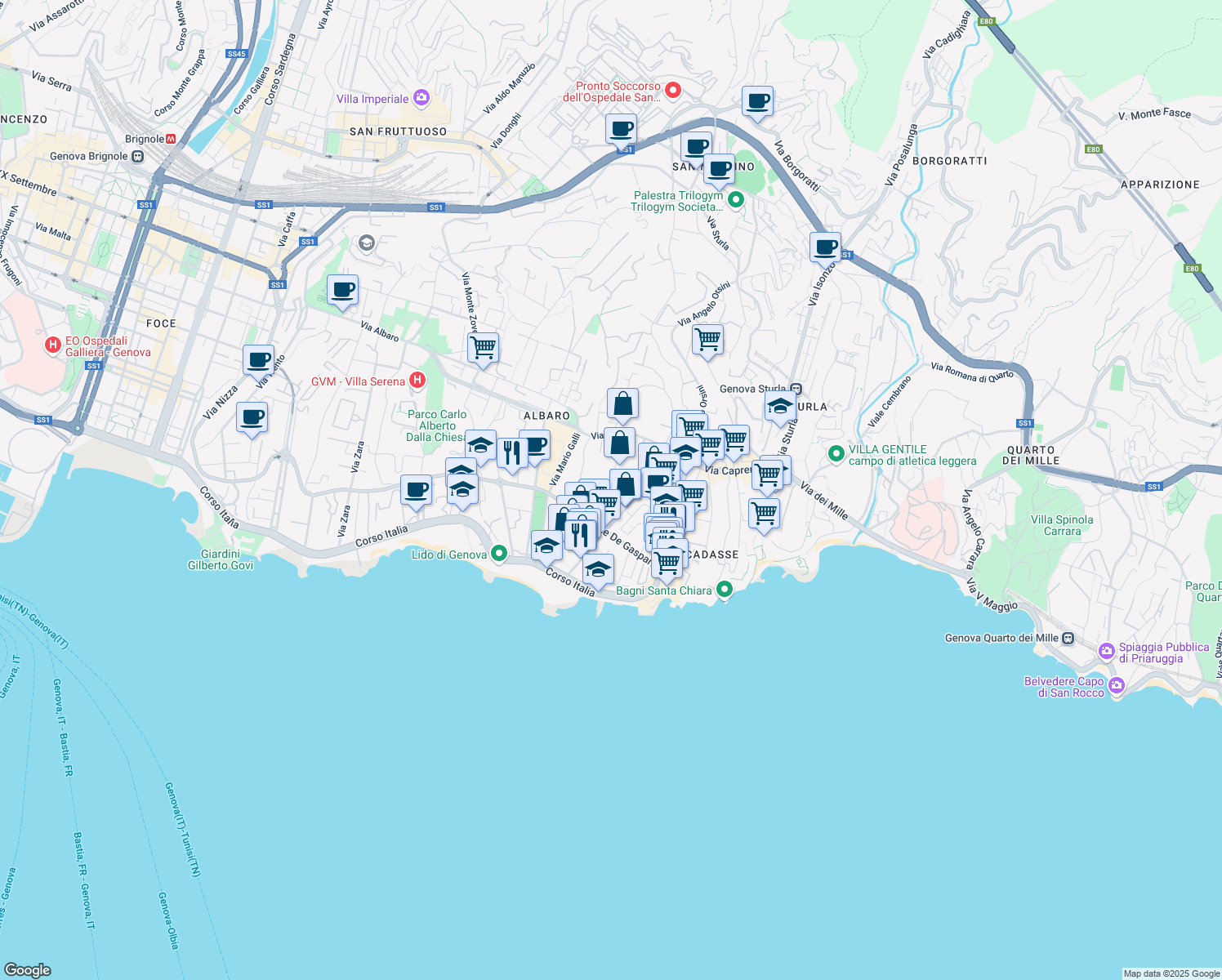The width and height of the screenshot is (1222, 980).
Task: Select the supermarket cart marker on Via Monte Zovetto
Action: point(483,348)
